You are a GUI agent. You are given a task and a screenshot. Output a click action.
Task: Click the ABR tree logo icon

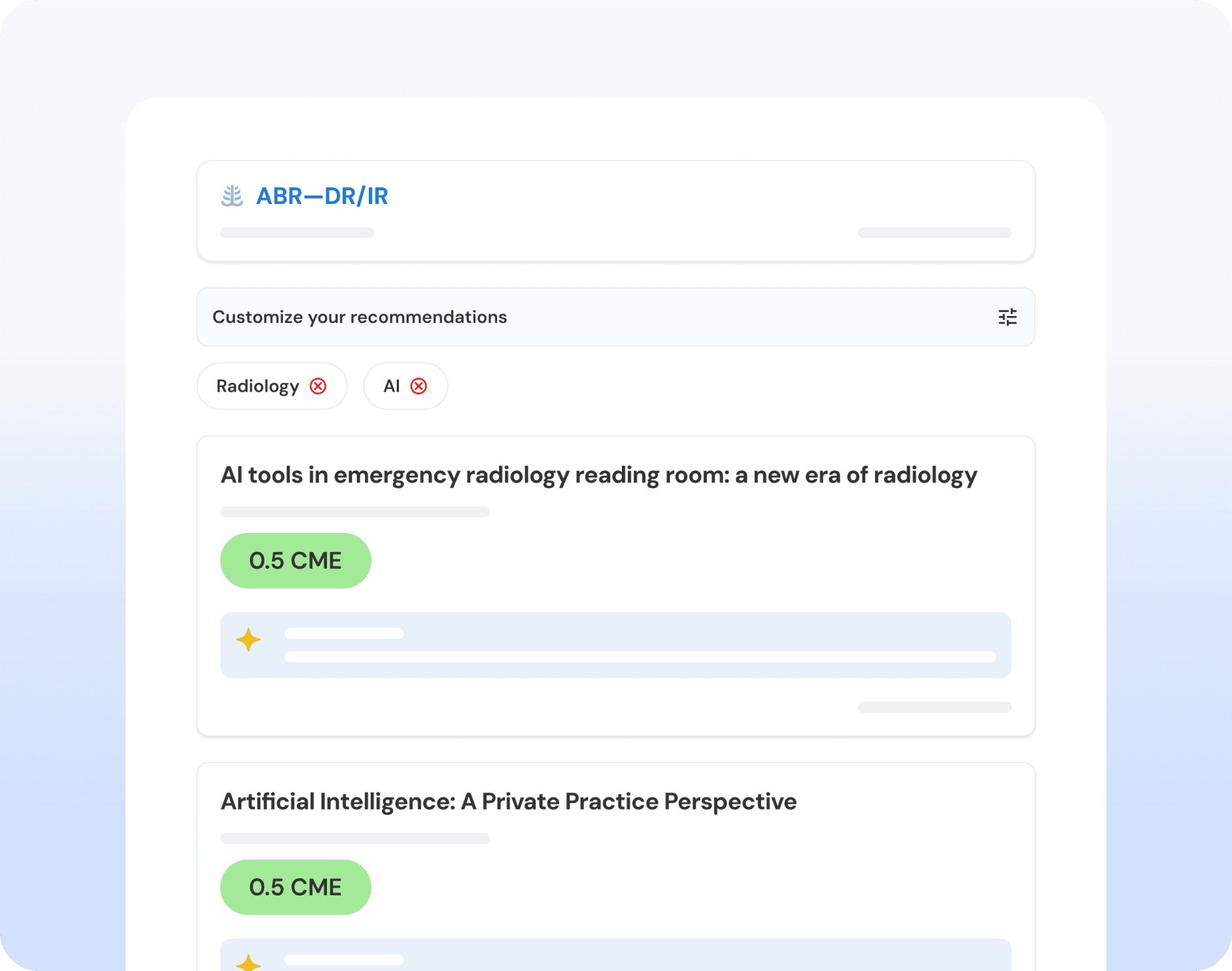[x=232, y=196]
